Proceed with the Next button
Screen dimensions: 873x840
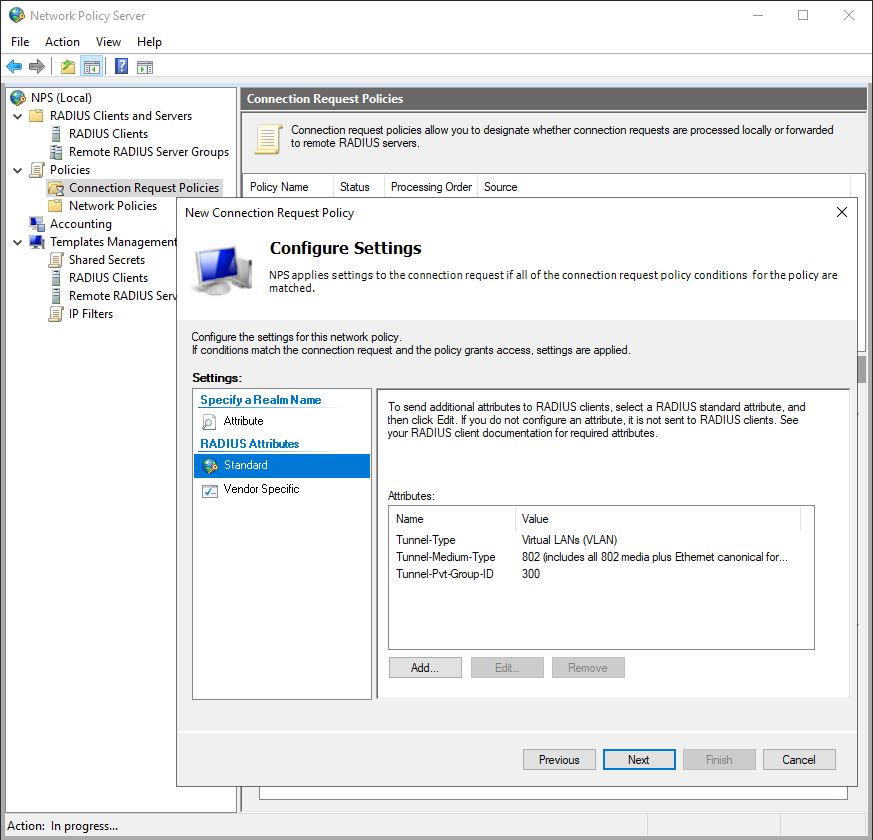coord(639,759)
